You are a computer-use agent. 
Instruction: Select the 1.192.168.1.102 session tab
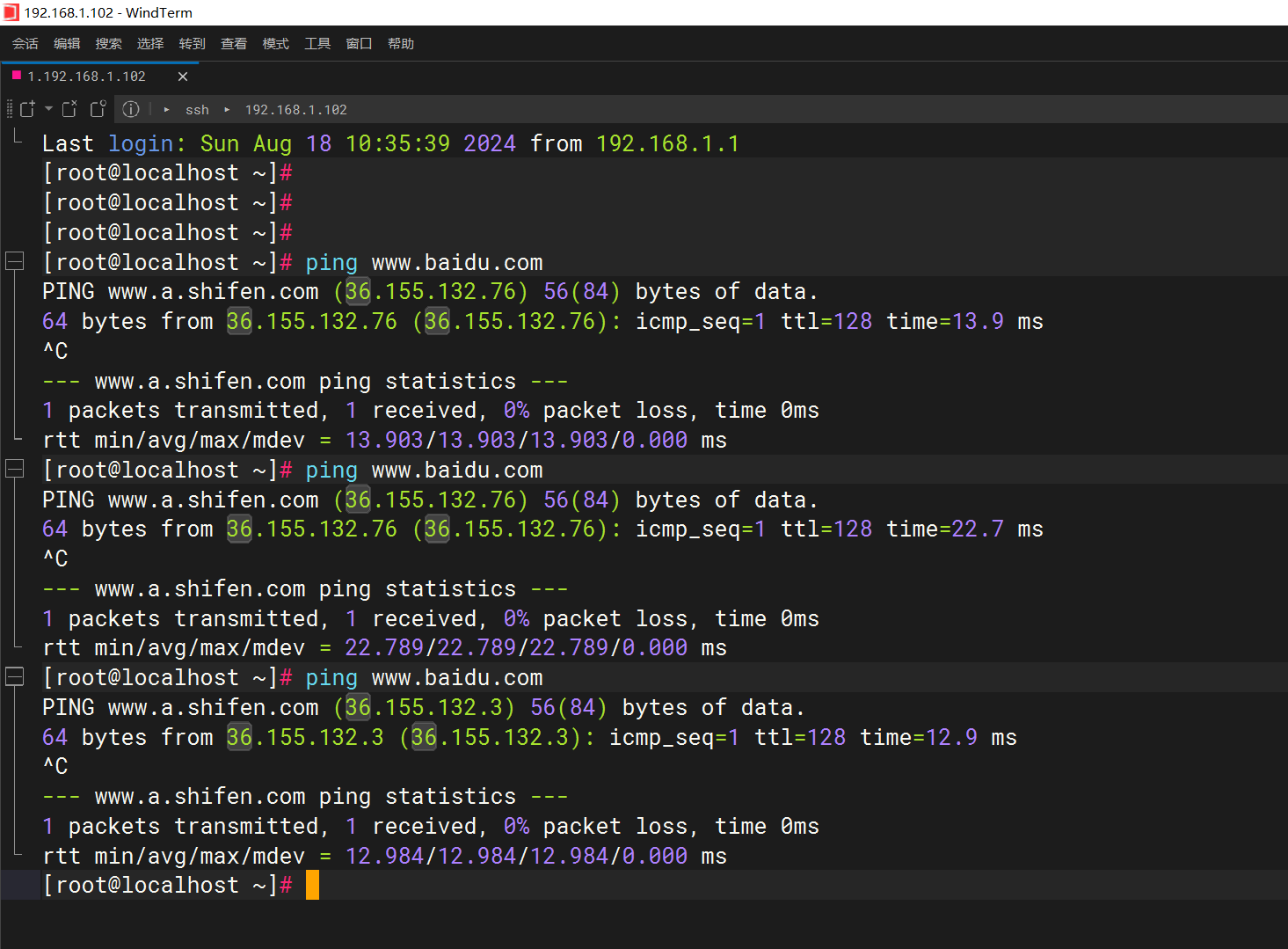(x=99, y=77)
